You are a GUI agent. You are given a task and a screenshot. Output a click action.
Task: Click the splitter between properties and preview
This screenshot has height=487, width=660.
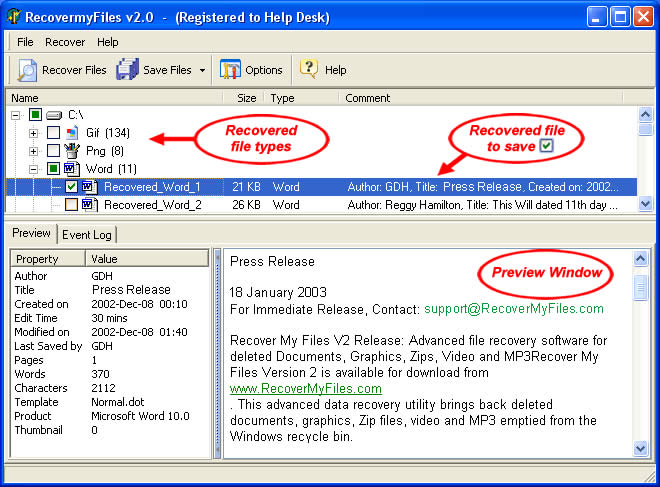click(x=217, y=354)
